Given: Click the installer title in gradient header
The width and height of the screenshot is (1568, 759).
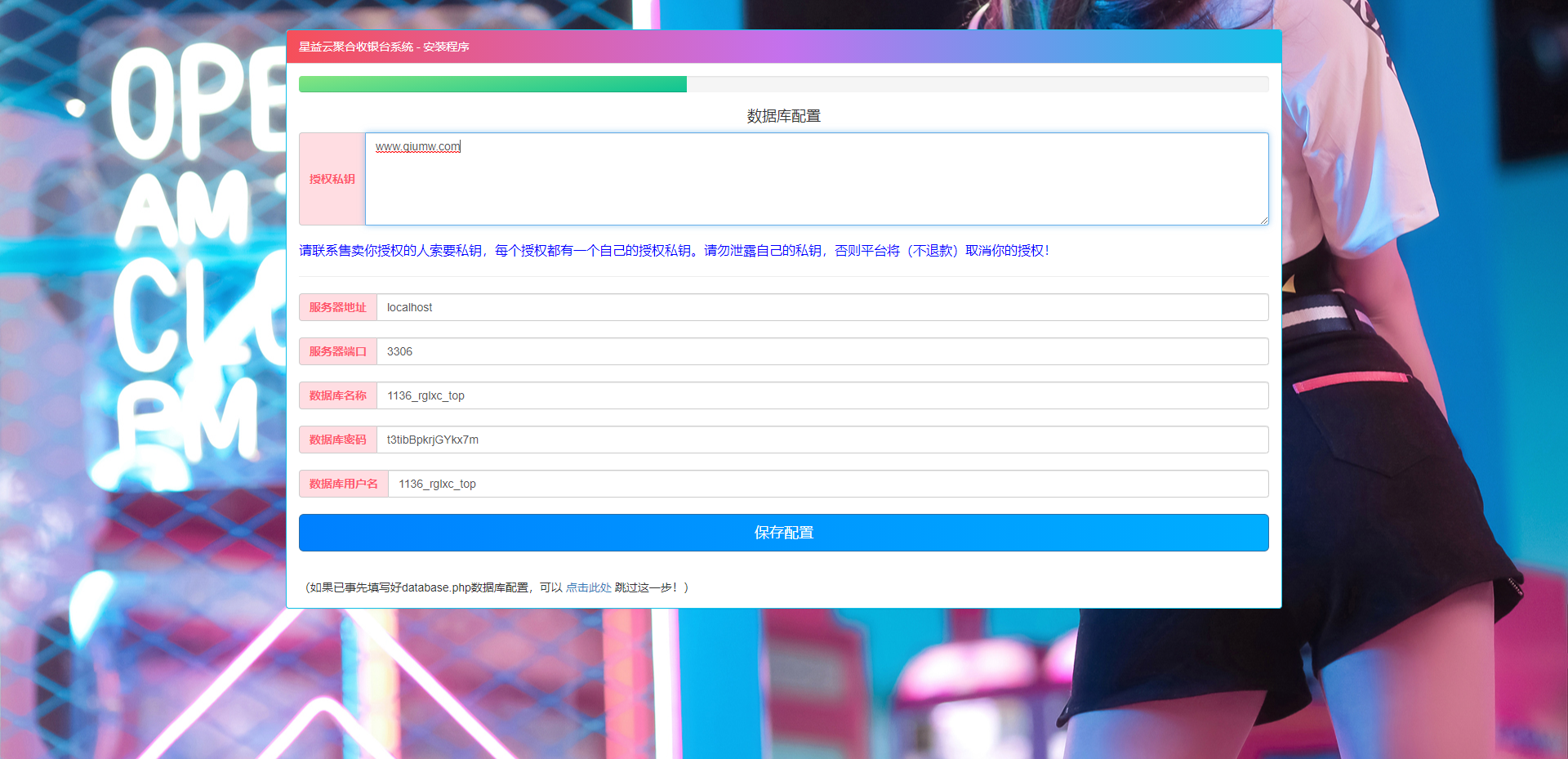Looking at the screenshot, I should 384,47.
